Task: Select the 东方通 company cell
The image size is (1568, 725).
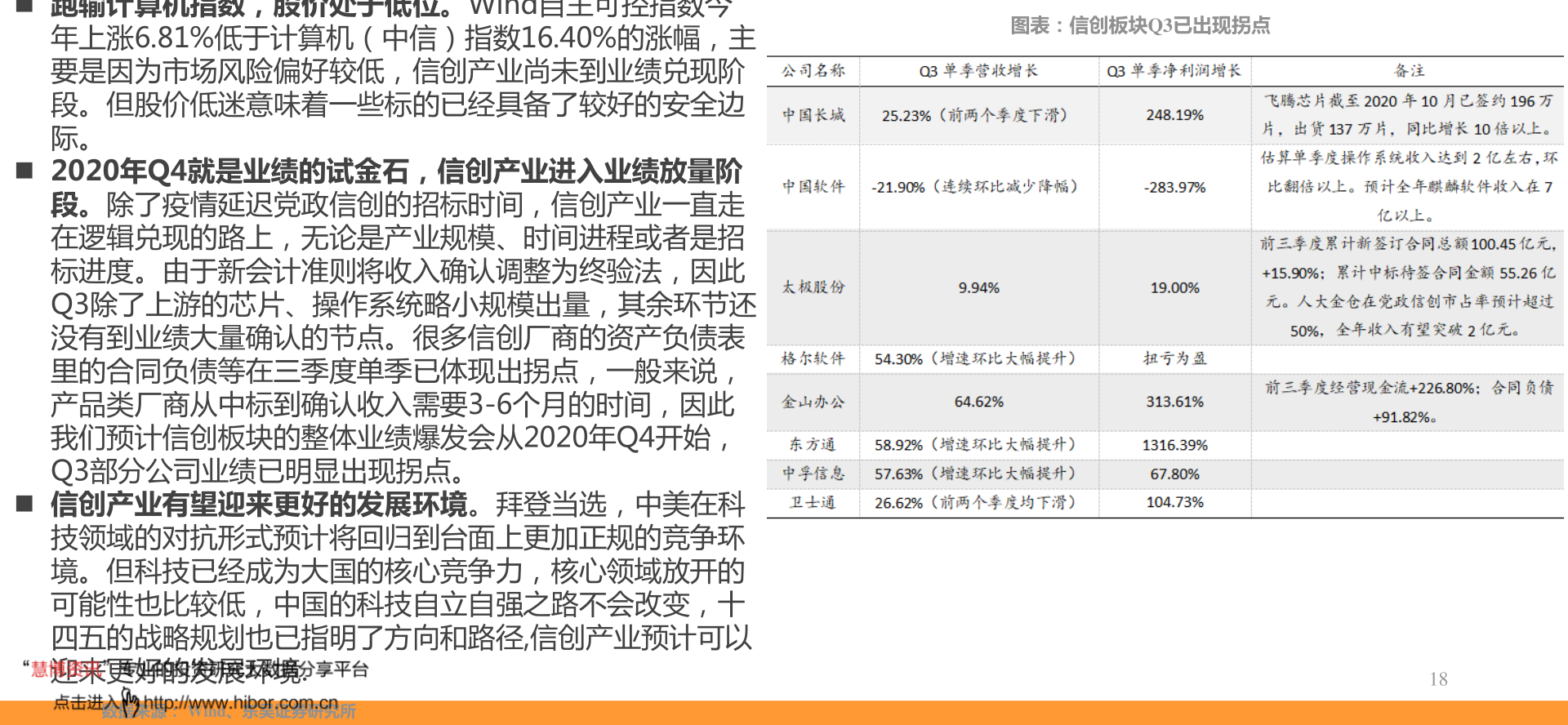Action: point(813,444)
